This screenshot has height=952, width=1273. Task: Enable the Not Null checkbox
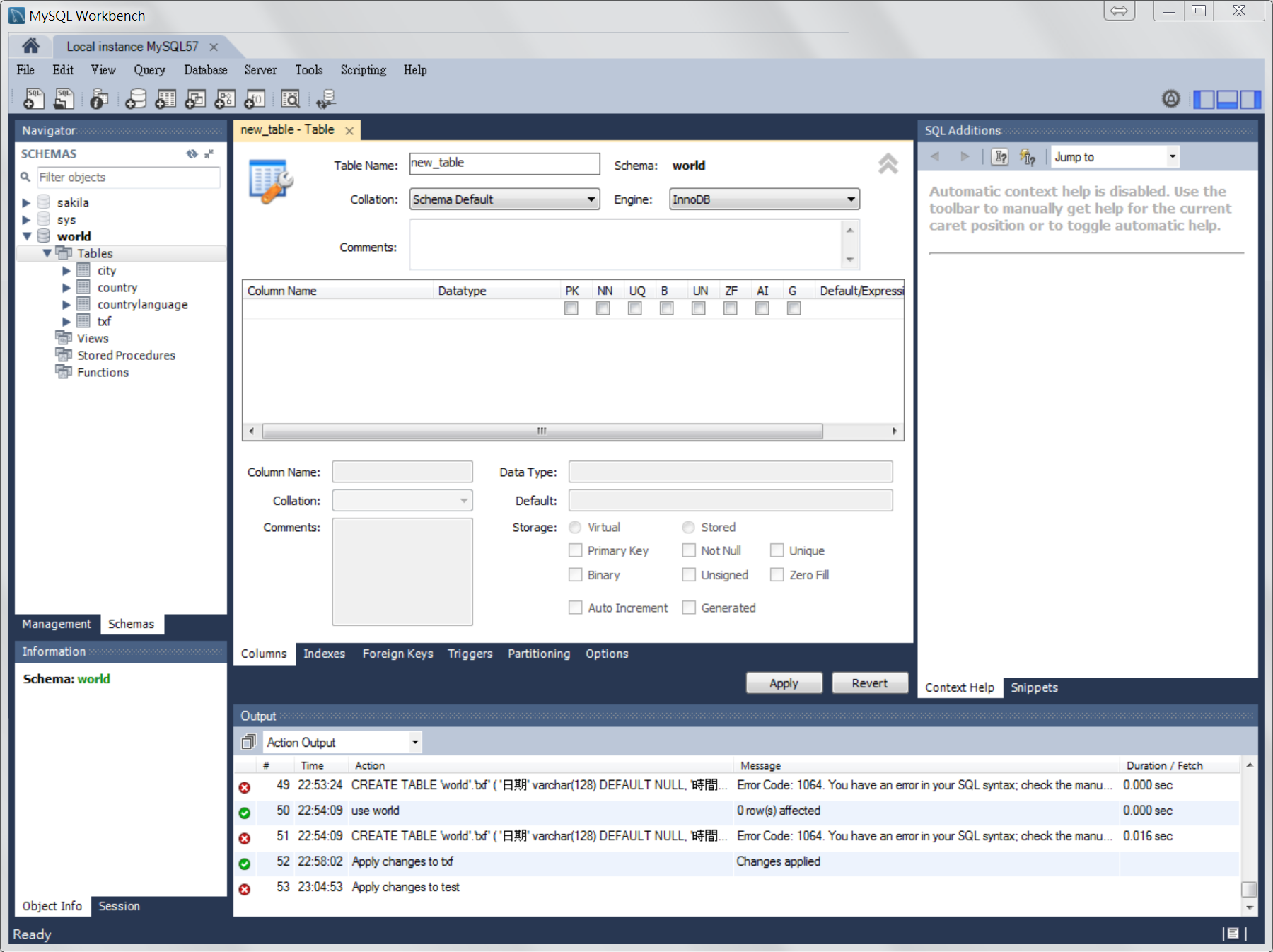689,550
